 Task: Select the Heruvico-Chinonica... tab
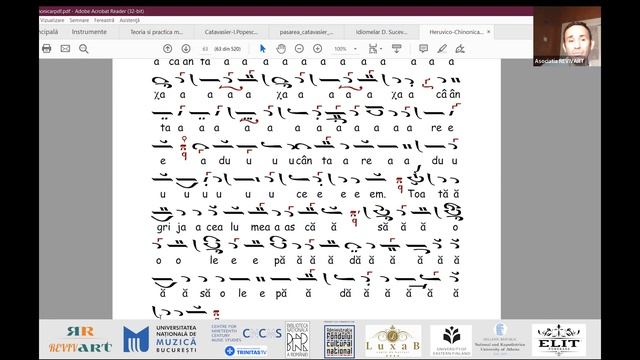click(456, 32)
